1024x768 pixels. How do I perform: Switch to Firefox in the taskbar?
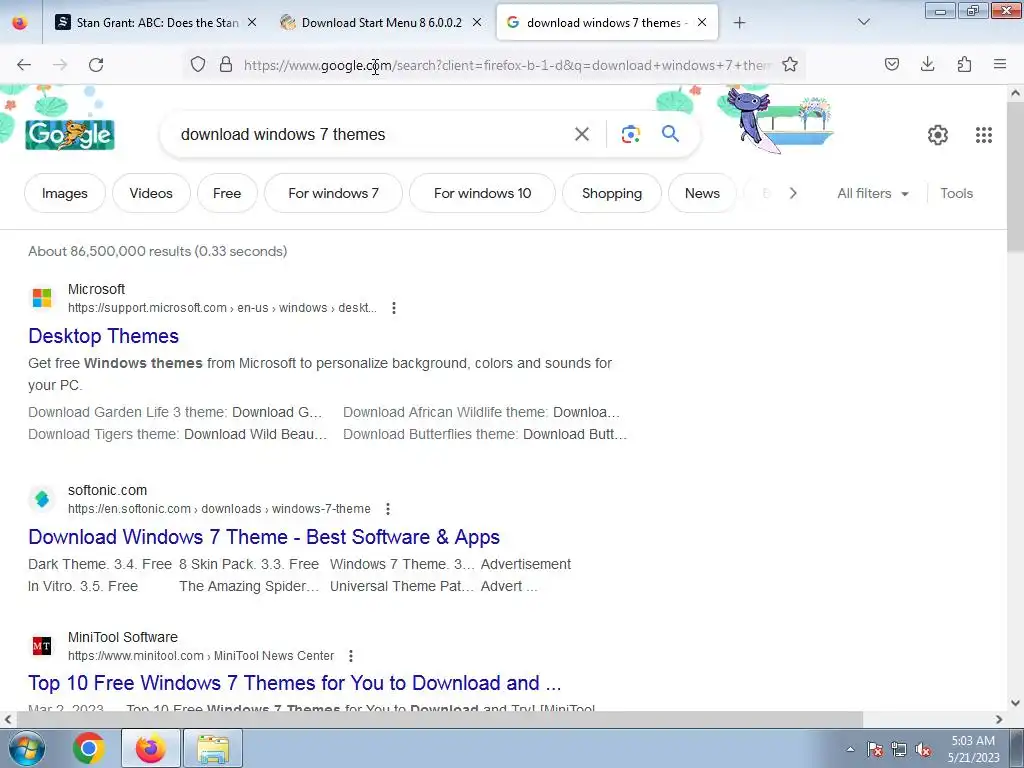pos(151,748)
